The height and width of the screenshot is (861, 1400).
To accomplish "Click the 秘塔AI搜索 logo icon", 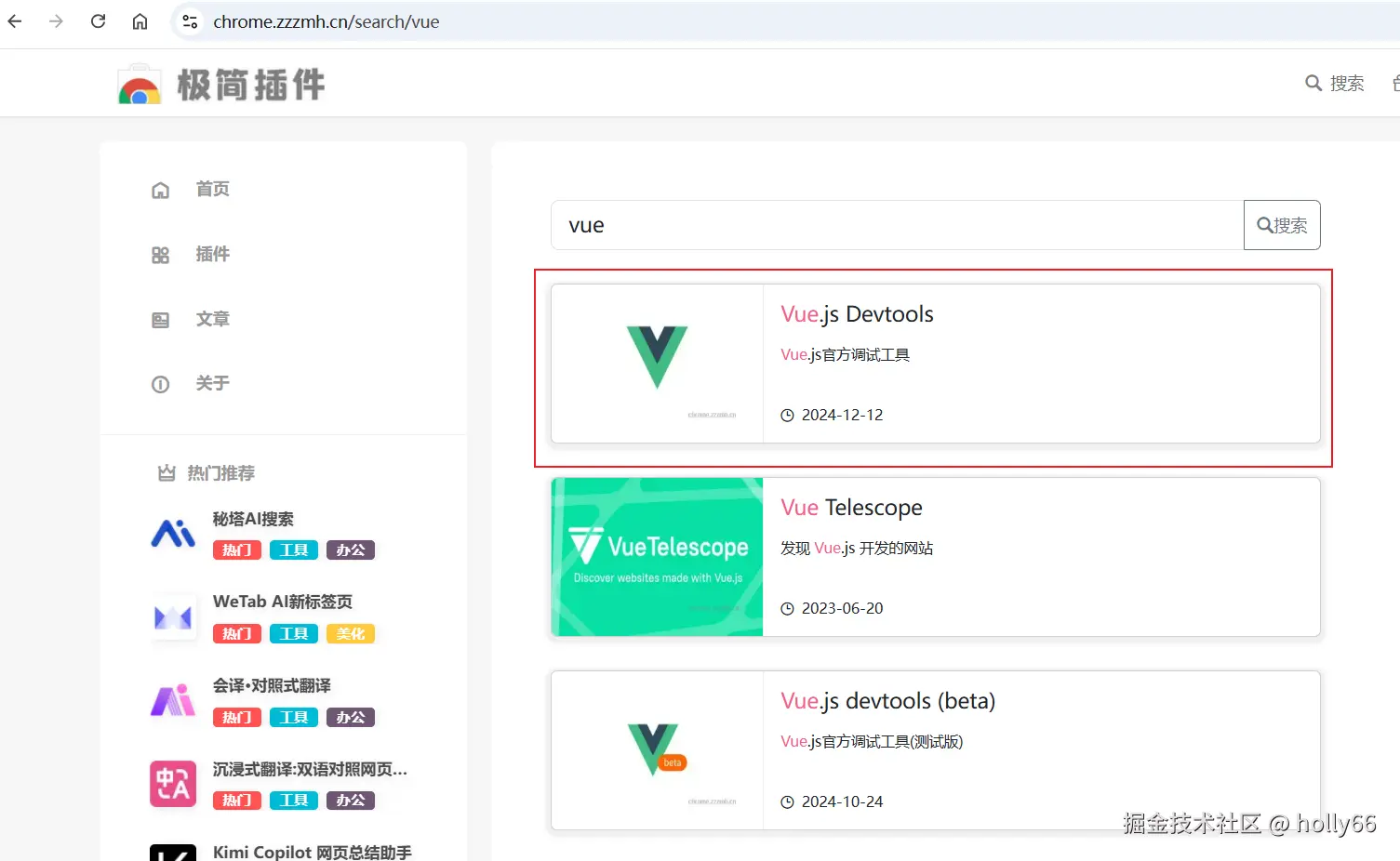I will tap(173, 534).
